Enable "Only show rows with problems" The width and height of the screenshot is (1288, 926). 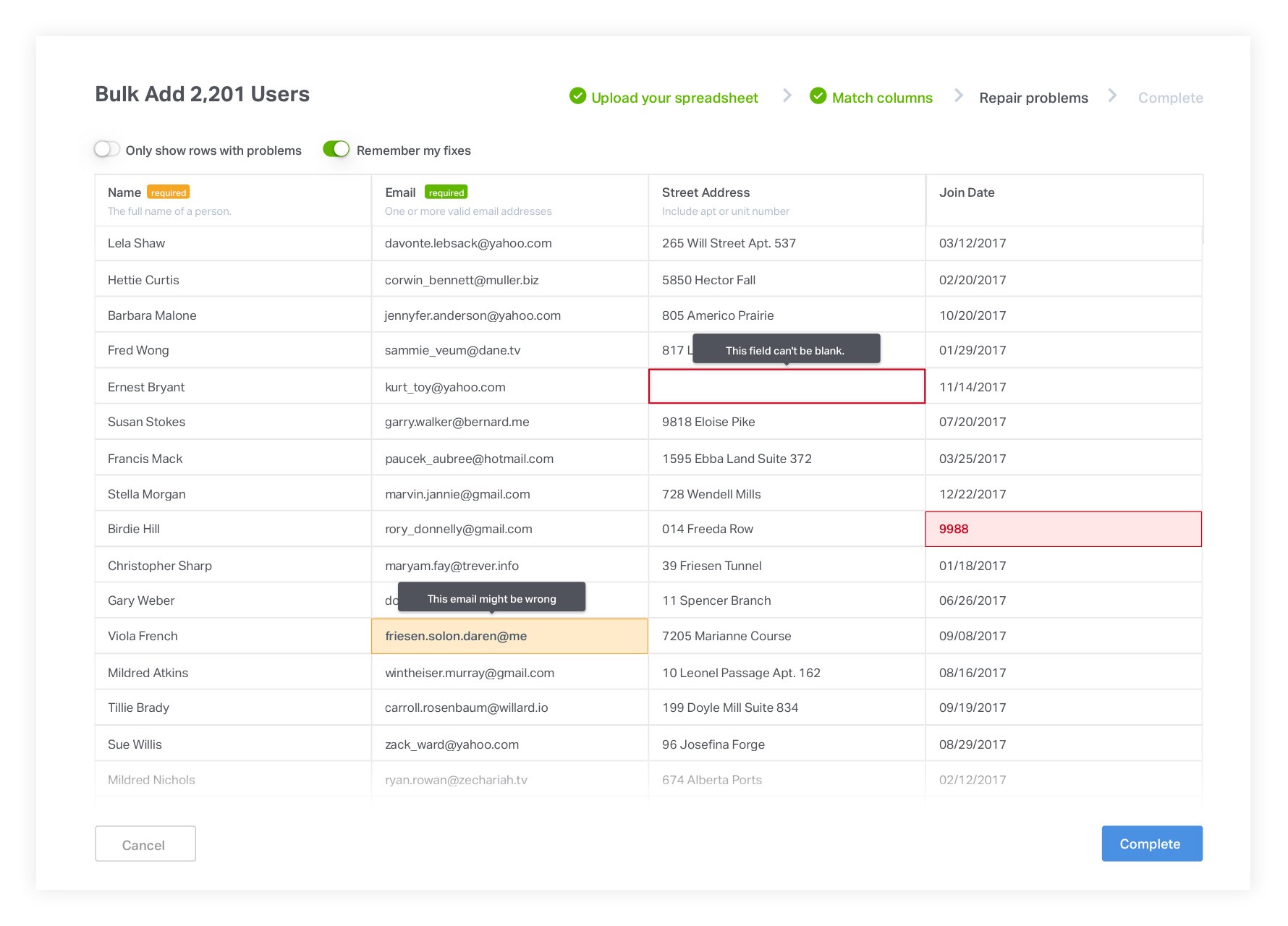coord(106,149)
